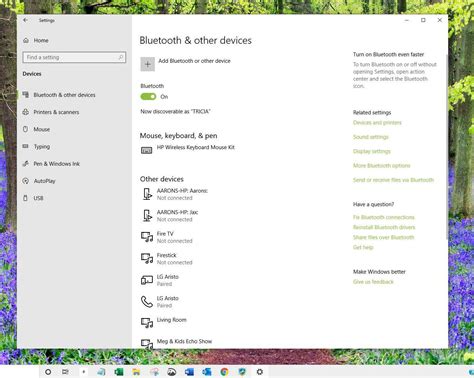Click the LG Aristo computer-phone icon

(147, 280)
